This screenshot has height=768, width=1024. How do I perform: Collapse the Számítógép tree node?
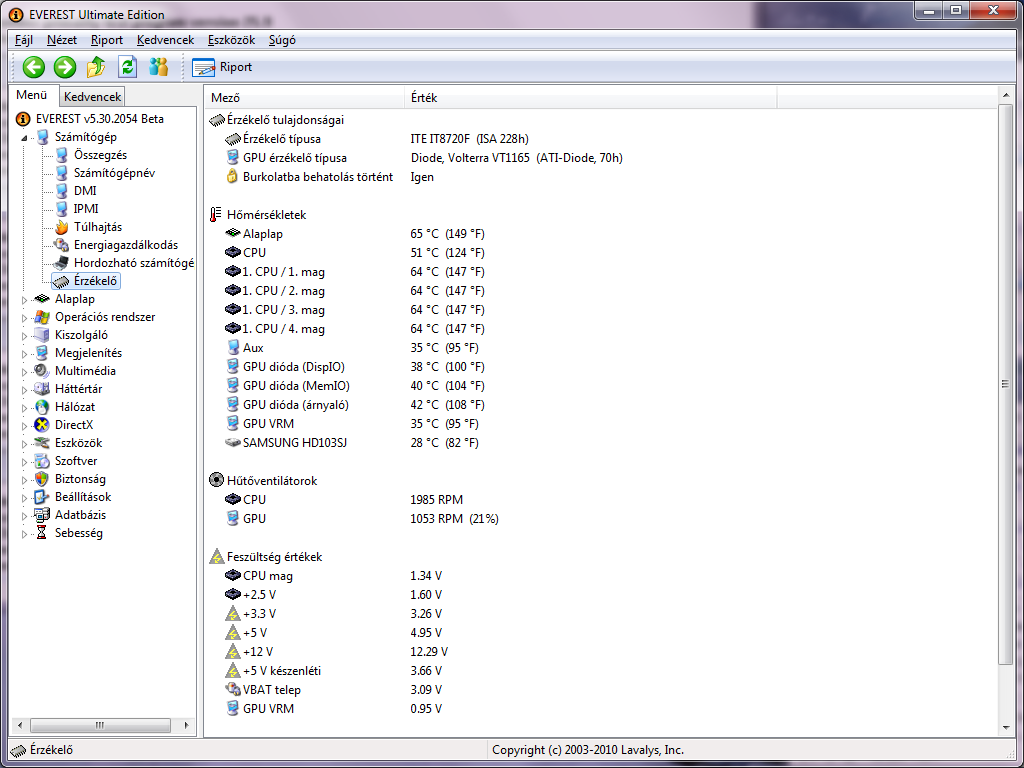(25, 138)
